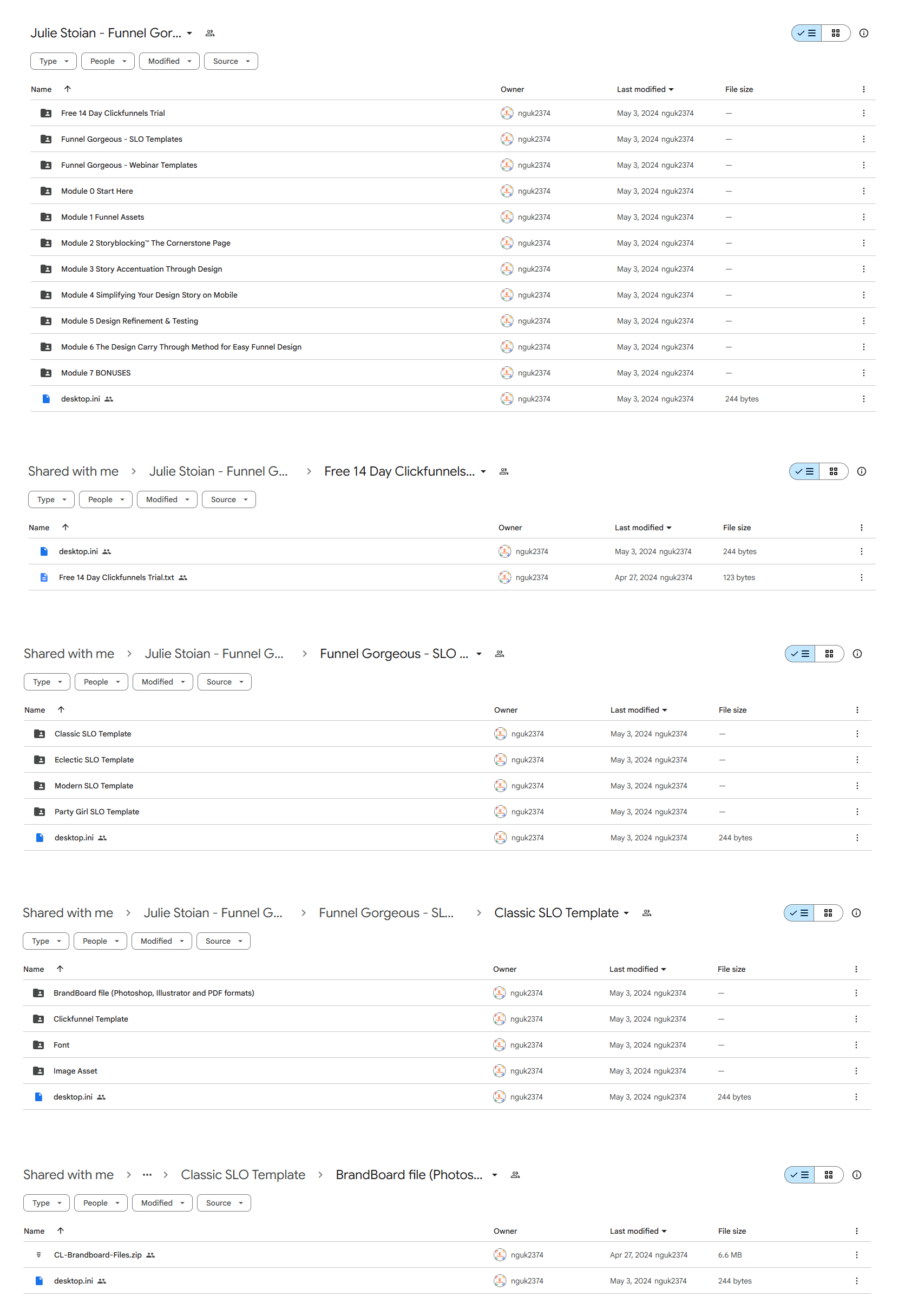Select list layout in Funnel Gorgeous SLO section
The width and height of the screenshot is (905, 1316).
coord(799,654)
